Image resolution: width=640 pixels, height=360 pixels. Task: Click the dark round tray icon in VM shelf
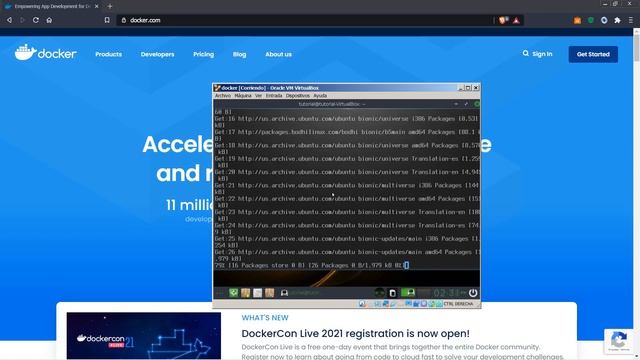[380, 293]
